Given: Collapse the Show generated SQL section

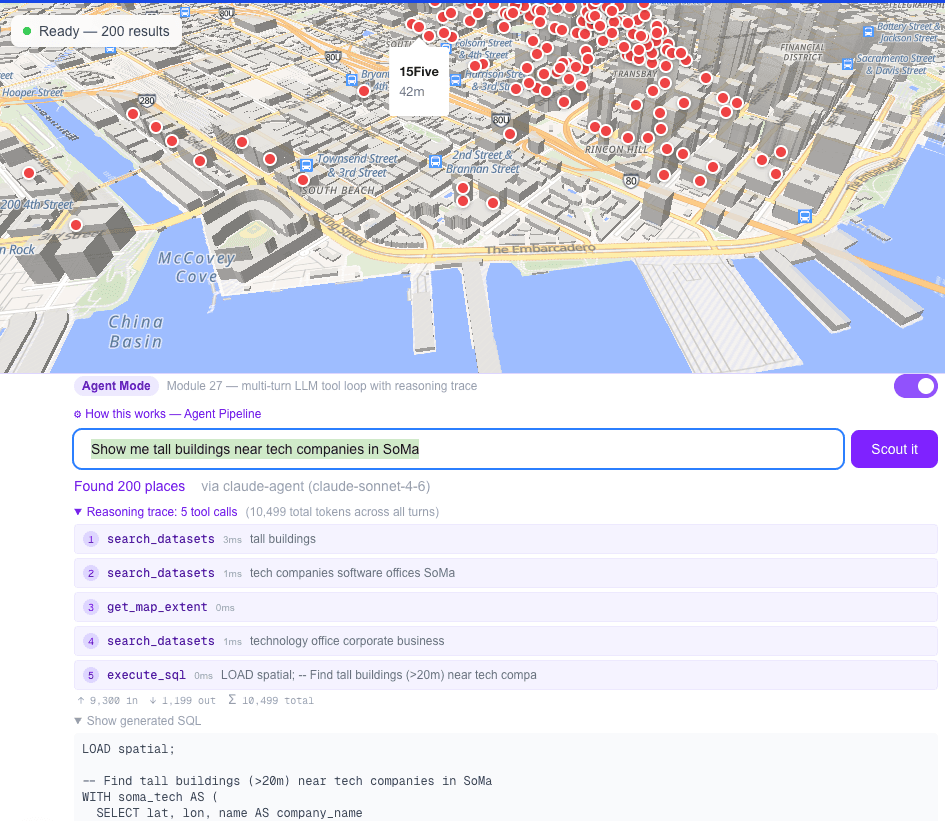Looking at the screenshot, I should tap(135, 721).
